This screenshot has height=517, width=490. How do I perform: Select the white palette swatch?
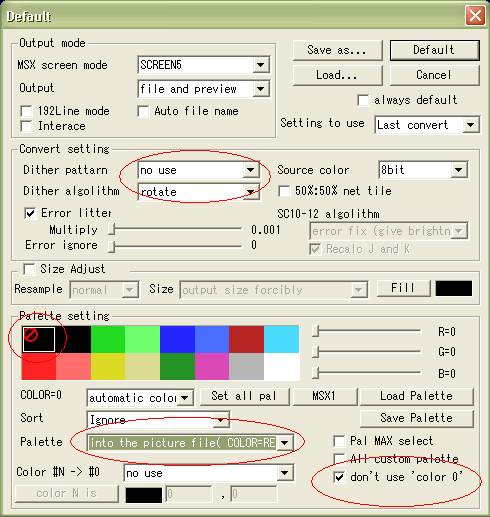tap(281, 366)
